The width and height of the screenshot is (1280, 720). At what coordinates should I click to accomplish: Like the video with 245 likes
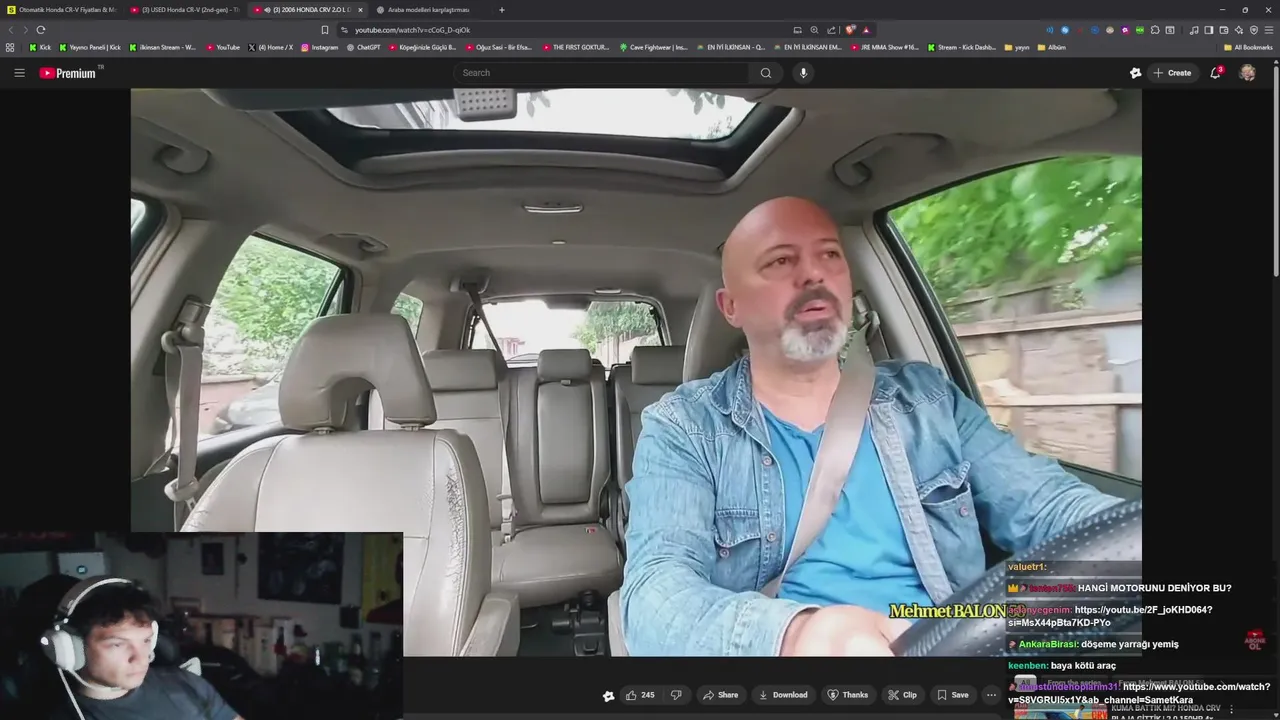(x=640, y=695)
